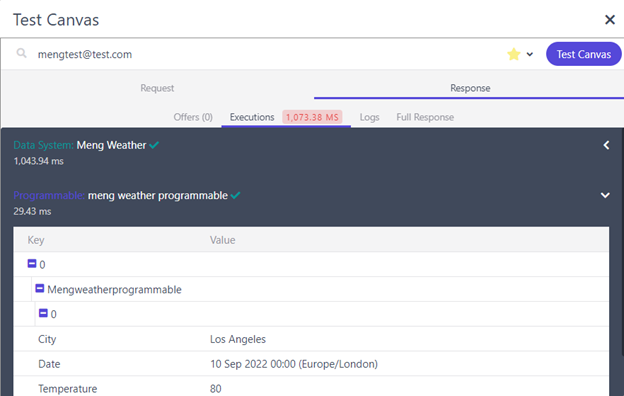
Task: Click the yellow star favorites icon
Action: (x=514, y=54)
